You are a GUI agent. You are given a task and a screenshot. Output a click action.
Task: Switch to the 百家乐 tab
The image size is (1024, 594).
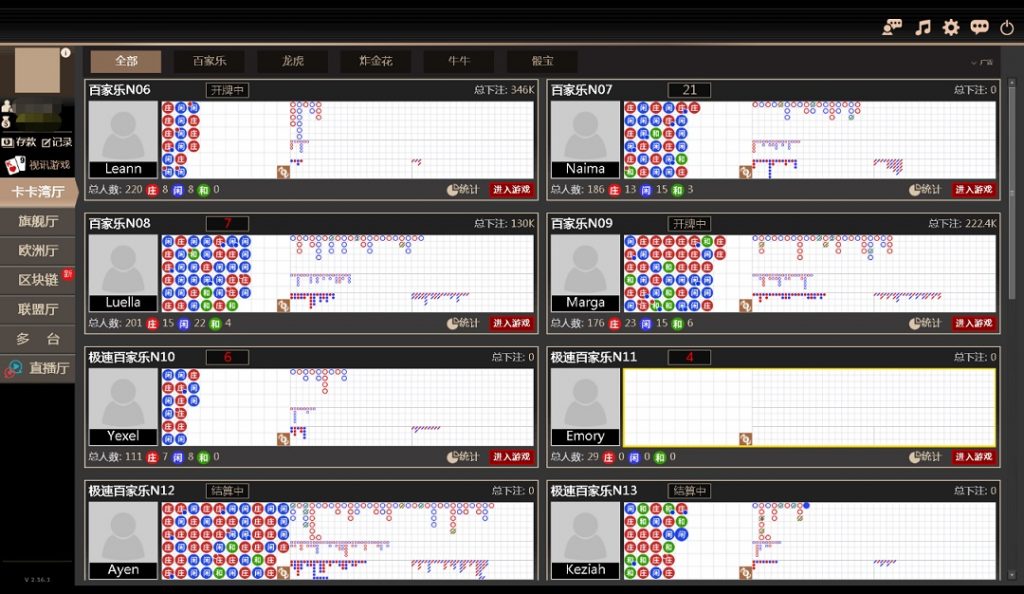[x=209, y=61]
